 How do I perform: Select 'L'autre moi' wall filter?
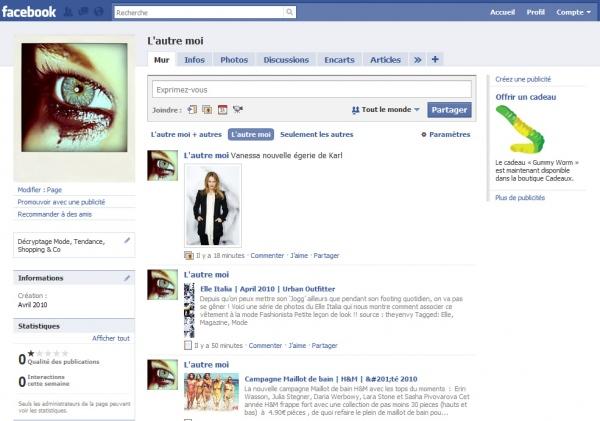[251, 134]
